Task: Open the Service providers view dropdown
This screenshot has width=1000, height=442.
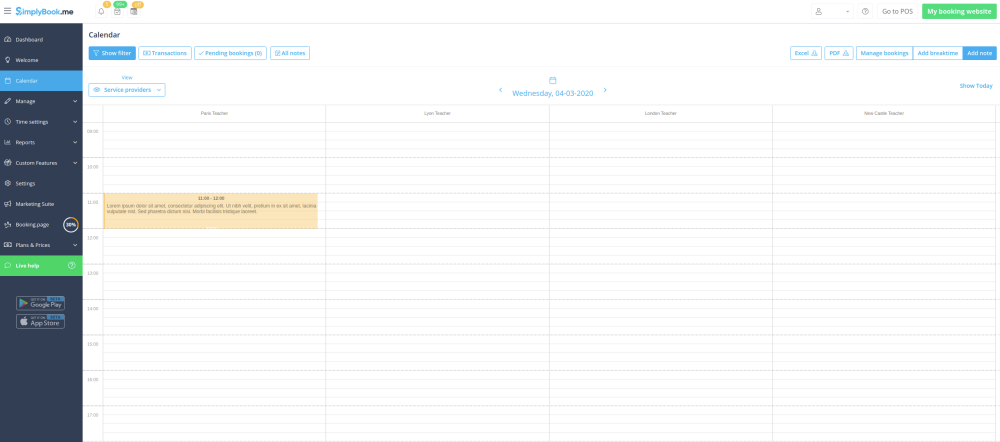Action: click(127, 90)
